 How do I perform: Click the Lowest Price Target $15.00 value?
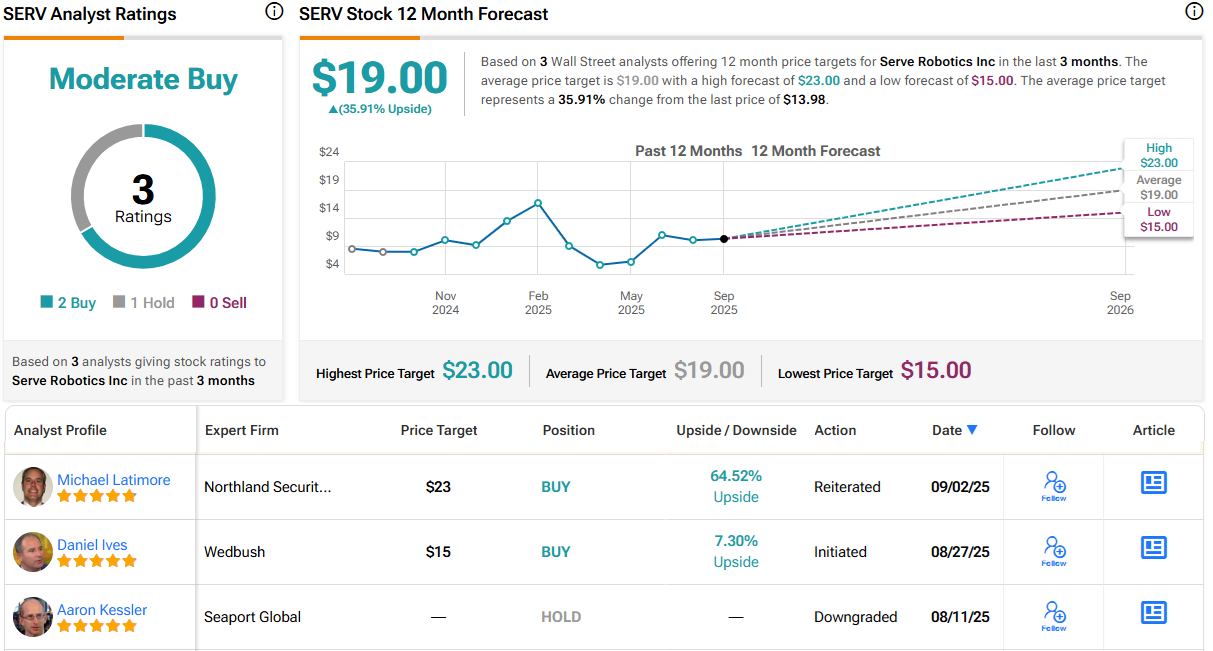click(x=936, y=370)
